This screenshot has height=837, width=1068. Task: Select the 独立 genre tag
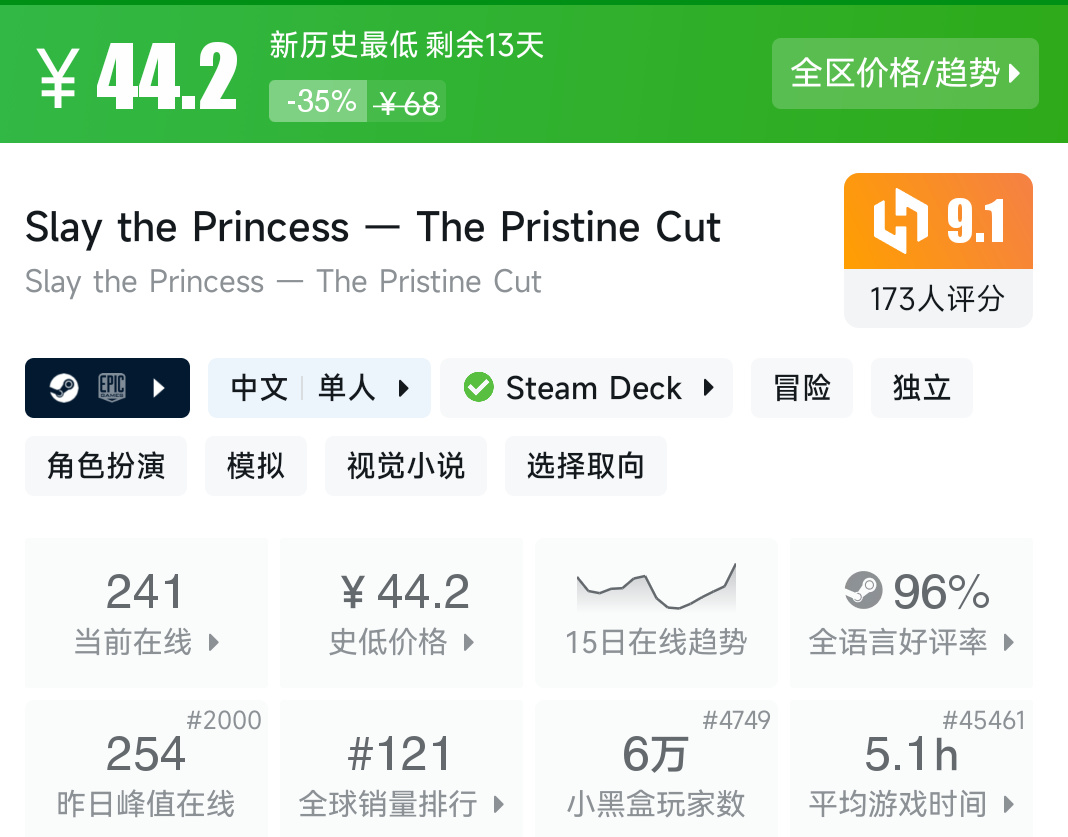pos(921,388)
